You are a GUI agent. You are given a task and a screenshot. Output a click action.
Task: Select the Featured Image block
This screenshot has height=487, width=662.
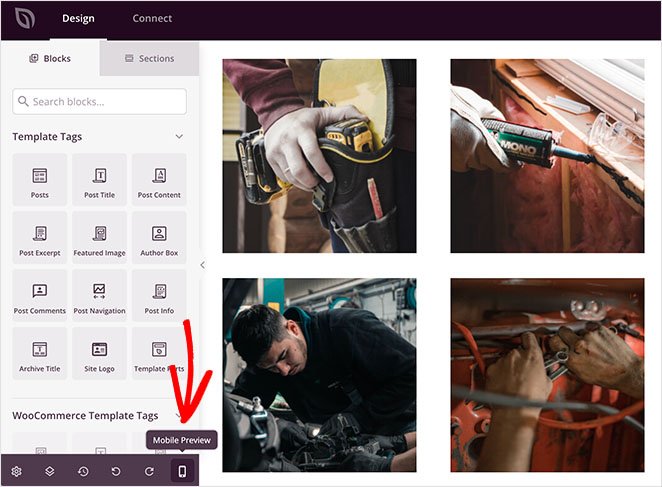(99, 237)
